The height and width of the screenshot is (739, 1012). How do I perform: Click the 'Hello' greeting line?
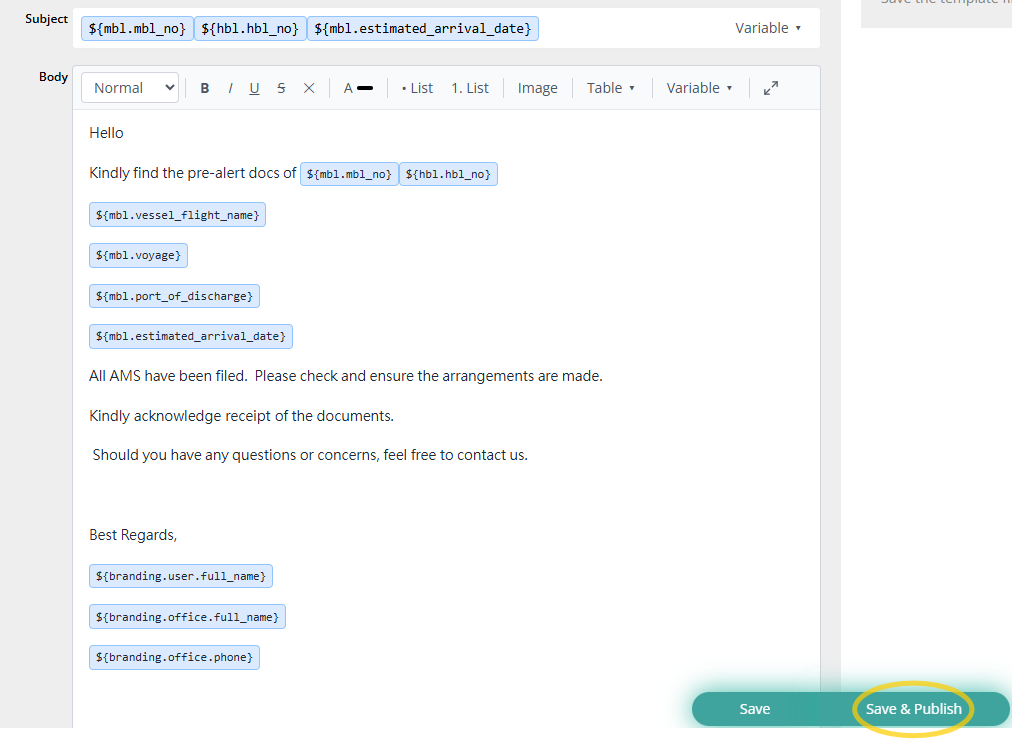106,133
